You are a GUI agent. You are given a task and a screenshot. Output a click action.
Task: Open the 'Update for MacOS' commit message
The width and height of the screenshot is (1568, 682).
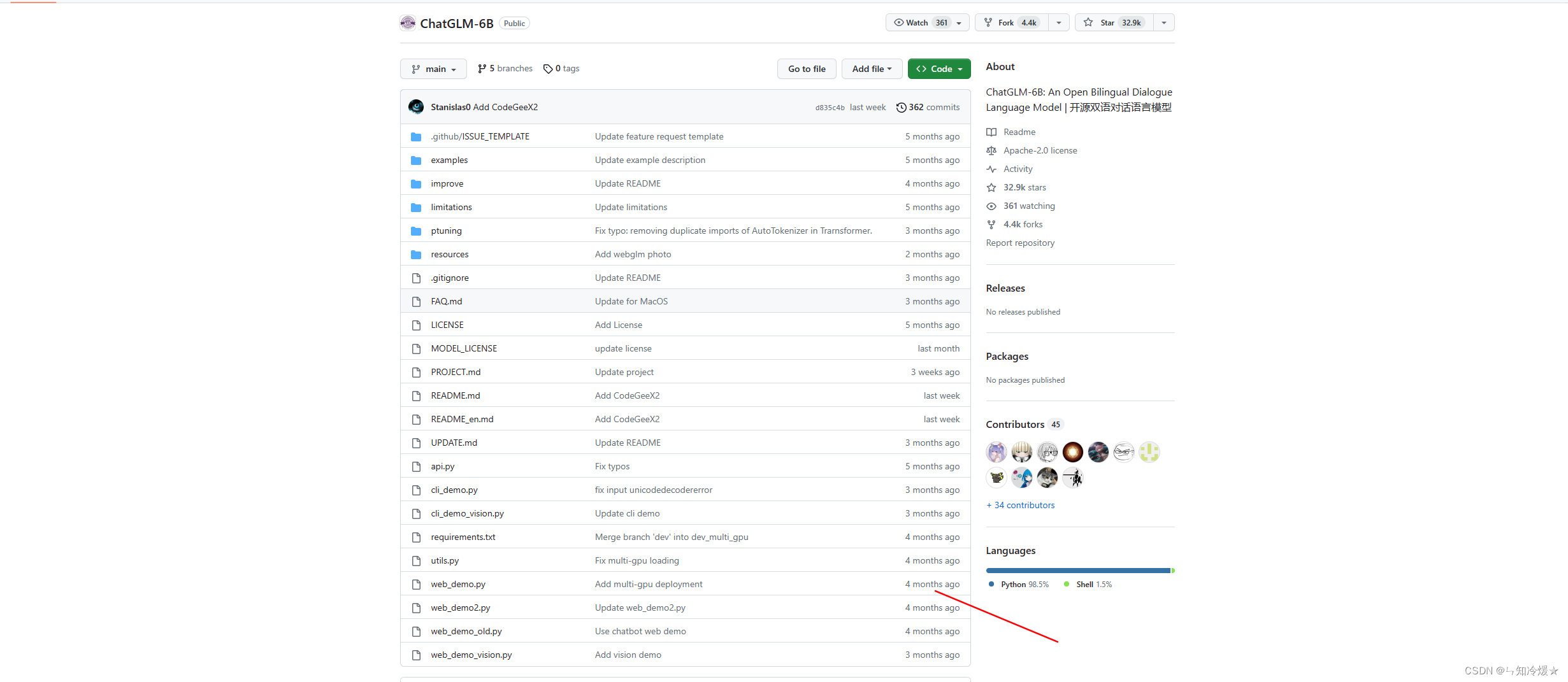631,302
